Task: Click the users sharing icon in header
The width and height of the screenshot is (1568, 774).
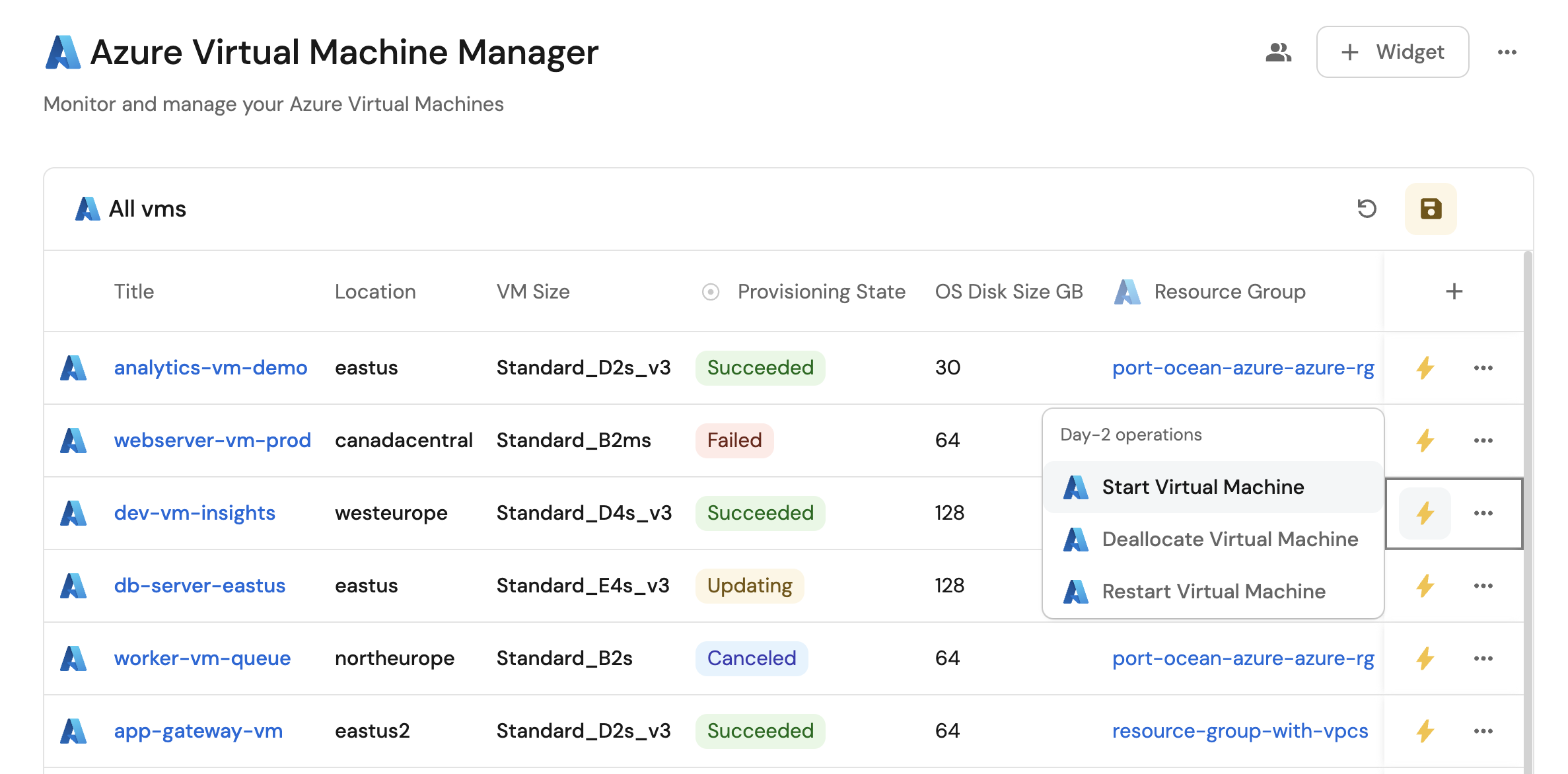Action: tap(1278, 52)
